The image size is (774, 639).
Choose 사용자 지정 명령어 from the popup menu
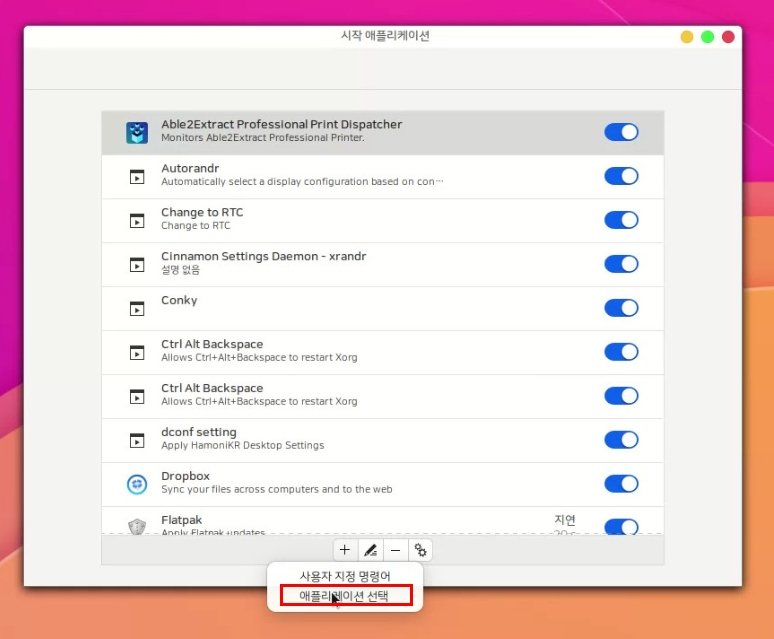345,576
